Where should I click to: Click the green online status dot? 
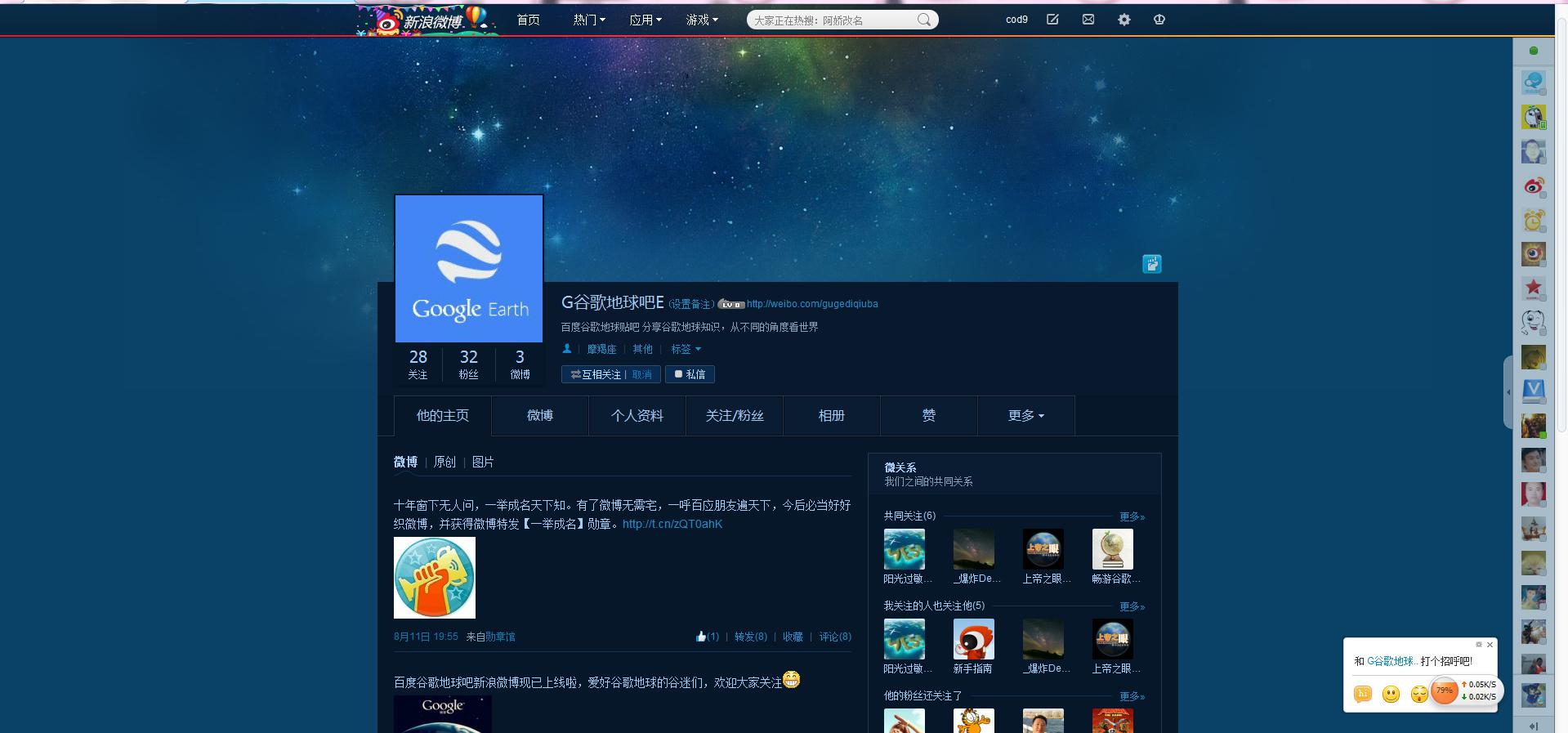coord(1534,51)
